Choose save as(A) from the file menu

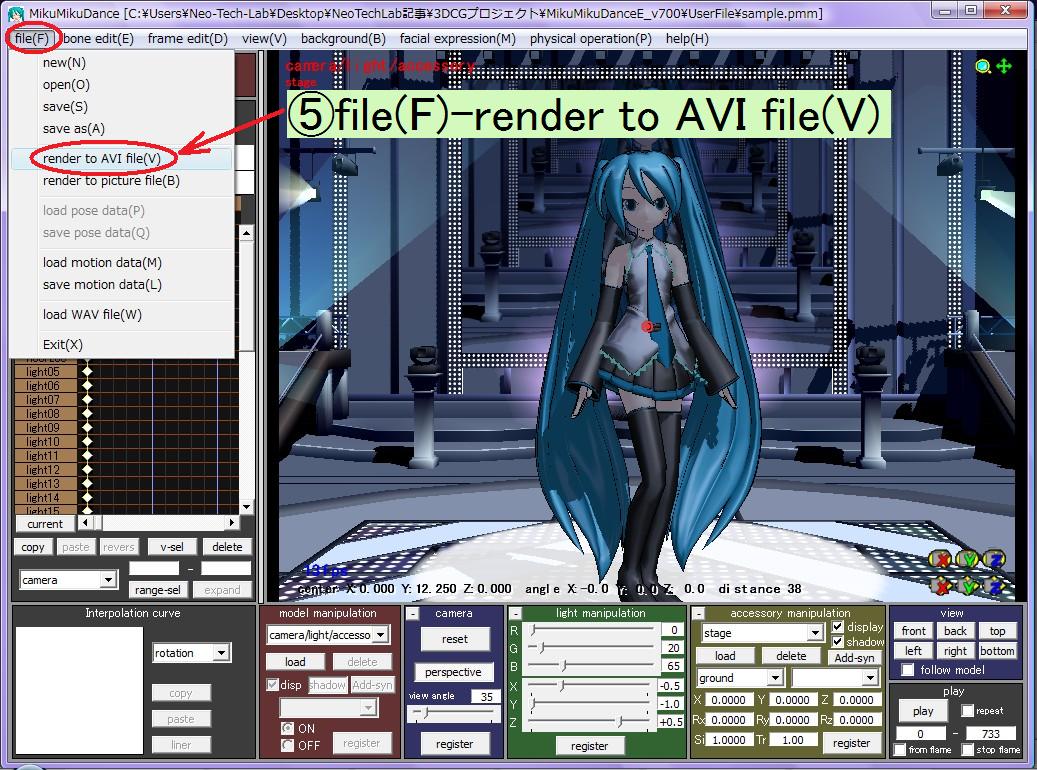(122, 128)
